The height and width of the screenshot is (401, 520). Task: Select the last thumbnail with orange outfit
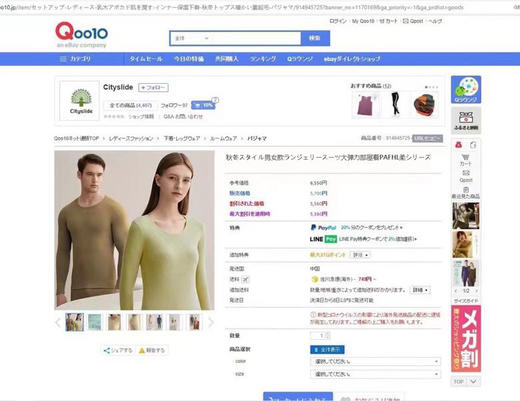pos(194,322)
